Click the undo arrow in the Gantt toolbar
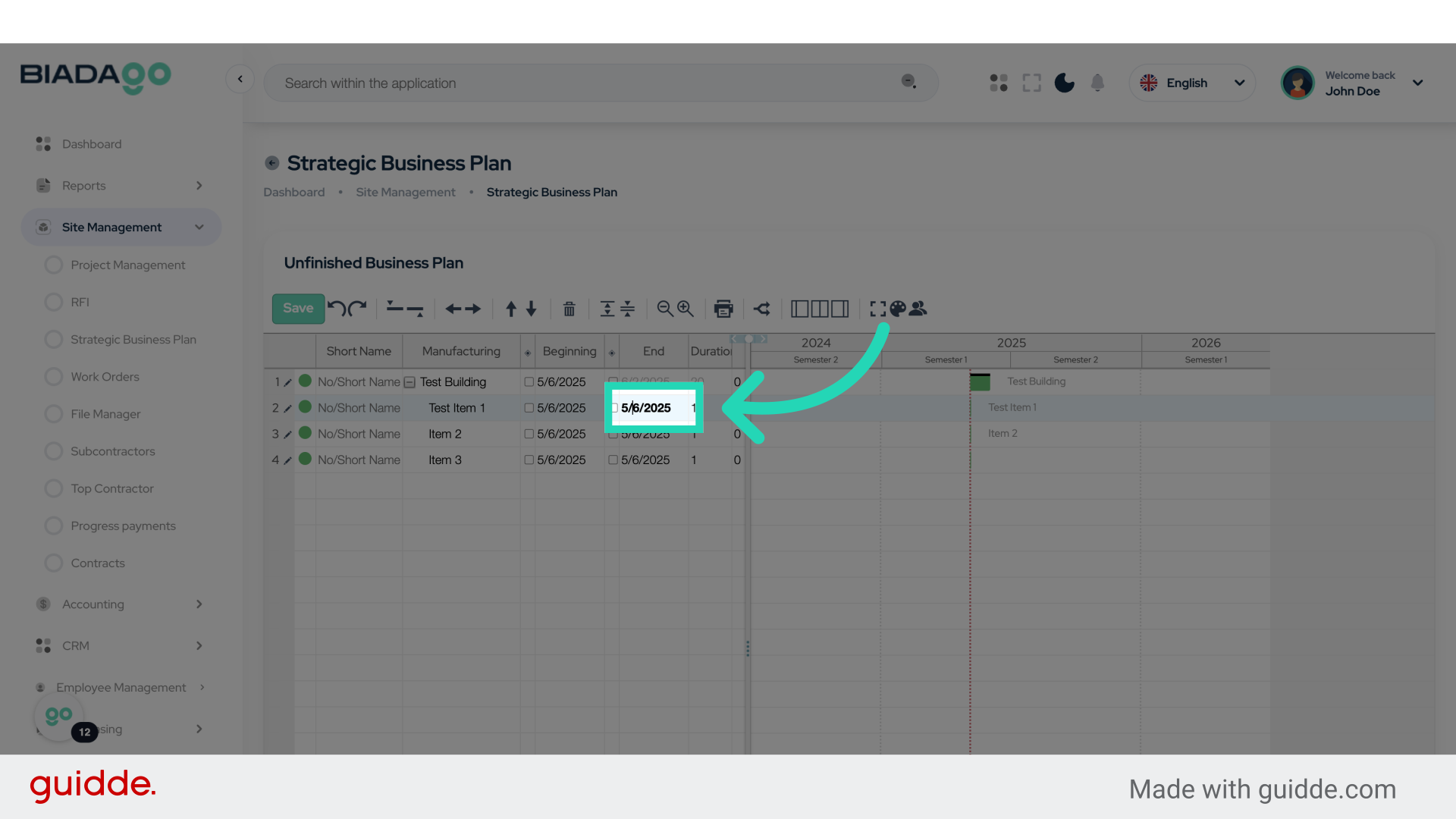The image size is (1456, 819). [x=337, y=309]
